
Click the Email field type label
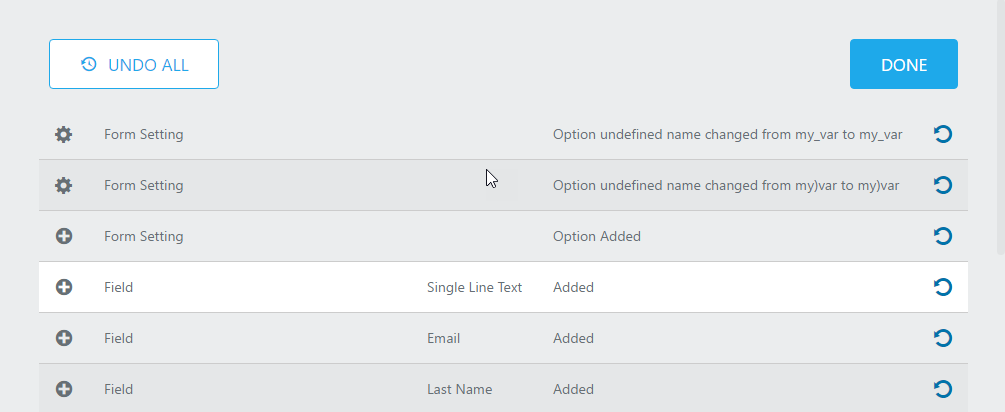point(444,338)
